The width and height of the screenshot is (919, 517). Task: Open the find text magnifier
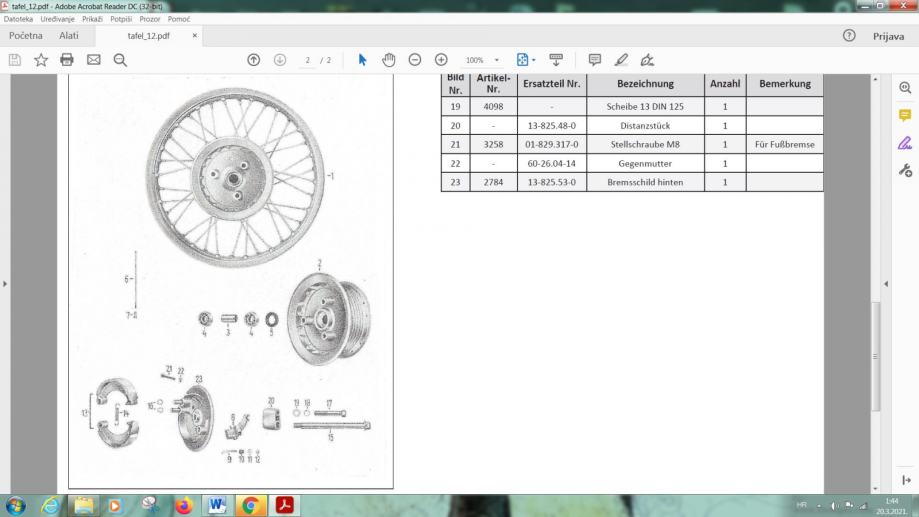[120, 60]
